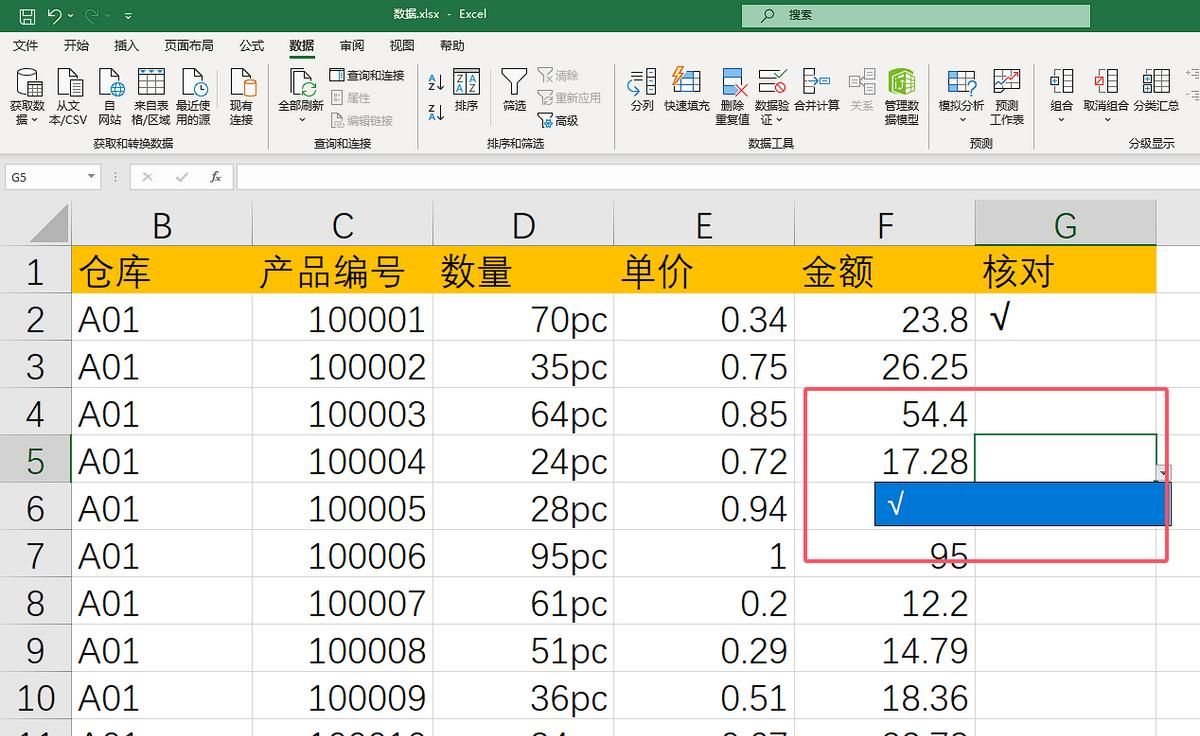Click the 自网站 data icon
The width and height of the screenshot is (1200, 736).
[x=109, y=96]
